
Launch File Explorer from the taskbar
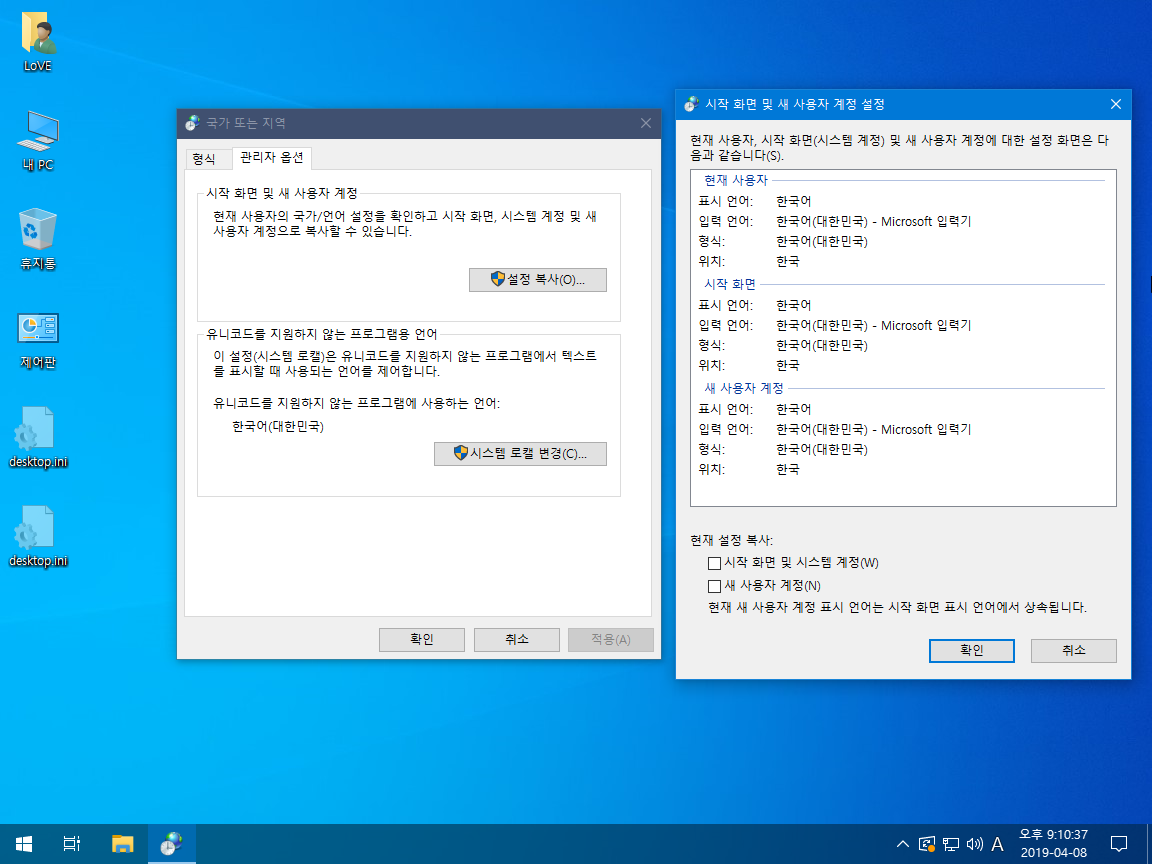pos(122,843)
